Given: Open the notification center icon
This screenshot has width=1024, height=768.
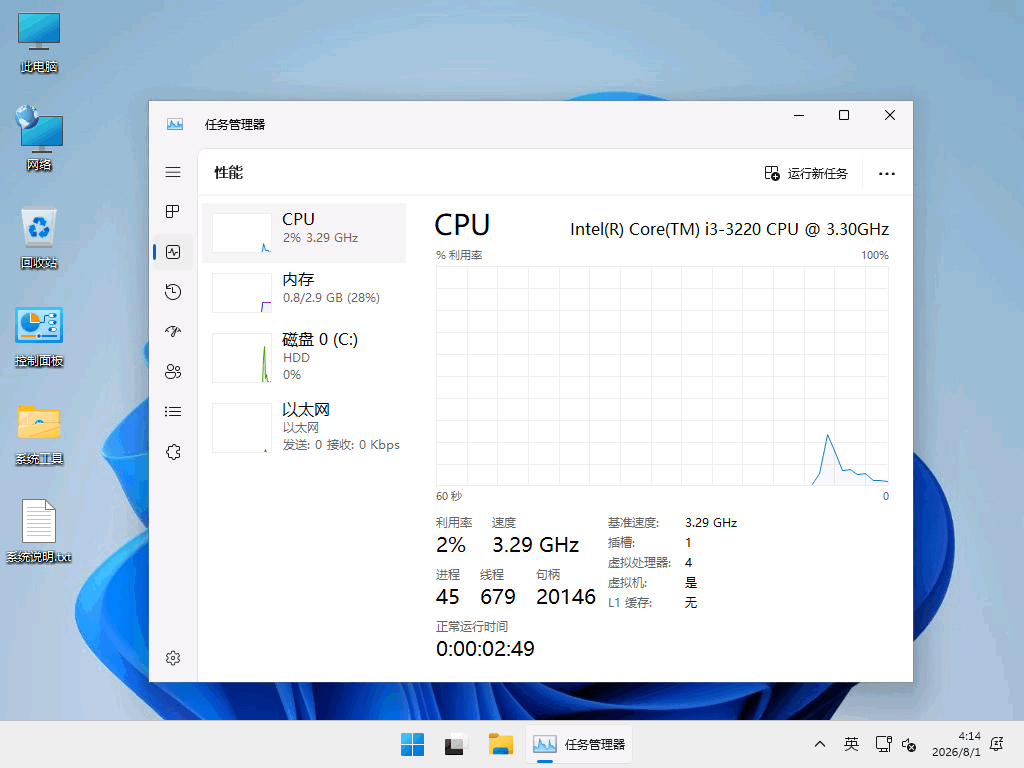Looking at the screenshot, I should pos(997,744).
